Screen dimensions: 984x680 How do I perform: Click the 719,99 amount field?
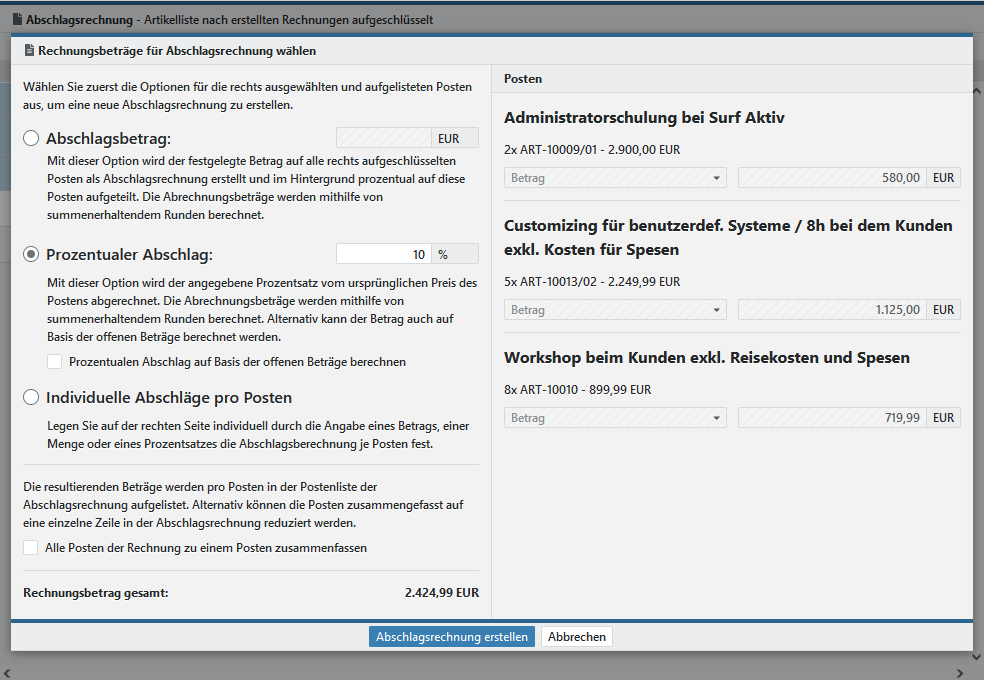[x=832, y=418]
